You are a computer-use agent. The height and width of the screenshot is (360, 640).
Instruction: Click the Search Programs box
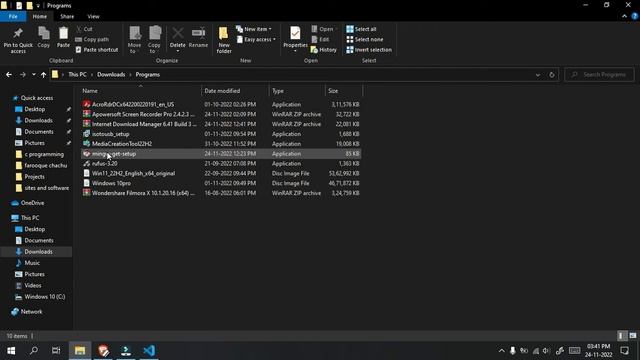599,75
